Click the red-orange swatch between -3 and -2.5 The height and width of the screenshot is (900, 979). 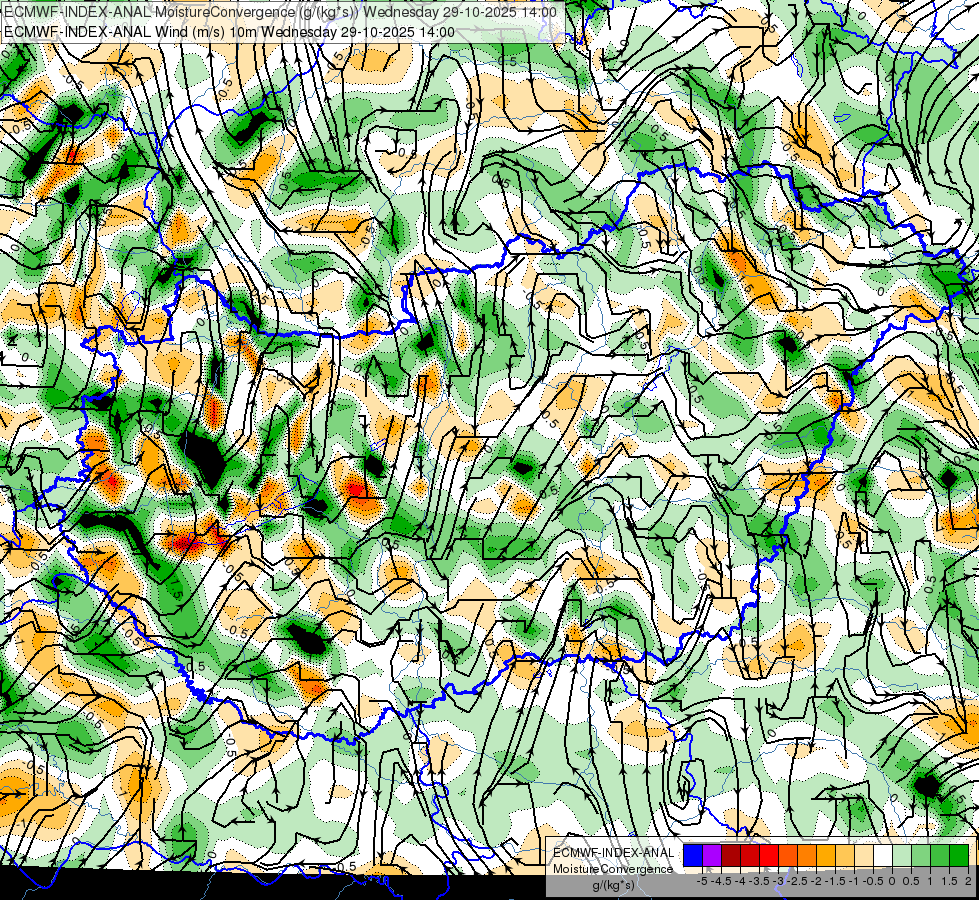[788, 855]
